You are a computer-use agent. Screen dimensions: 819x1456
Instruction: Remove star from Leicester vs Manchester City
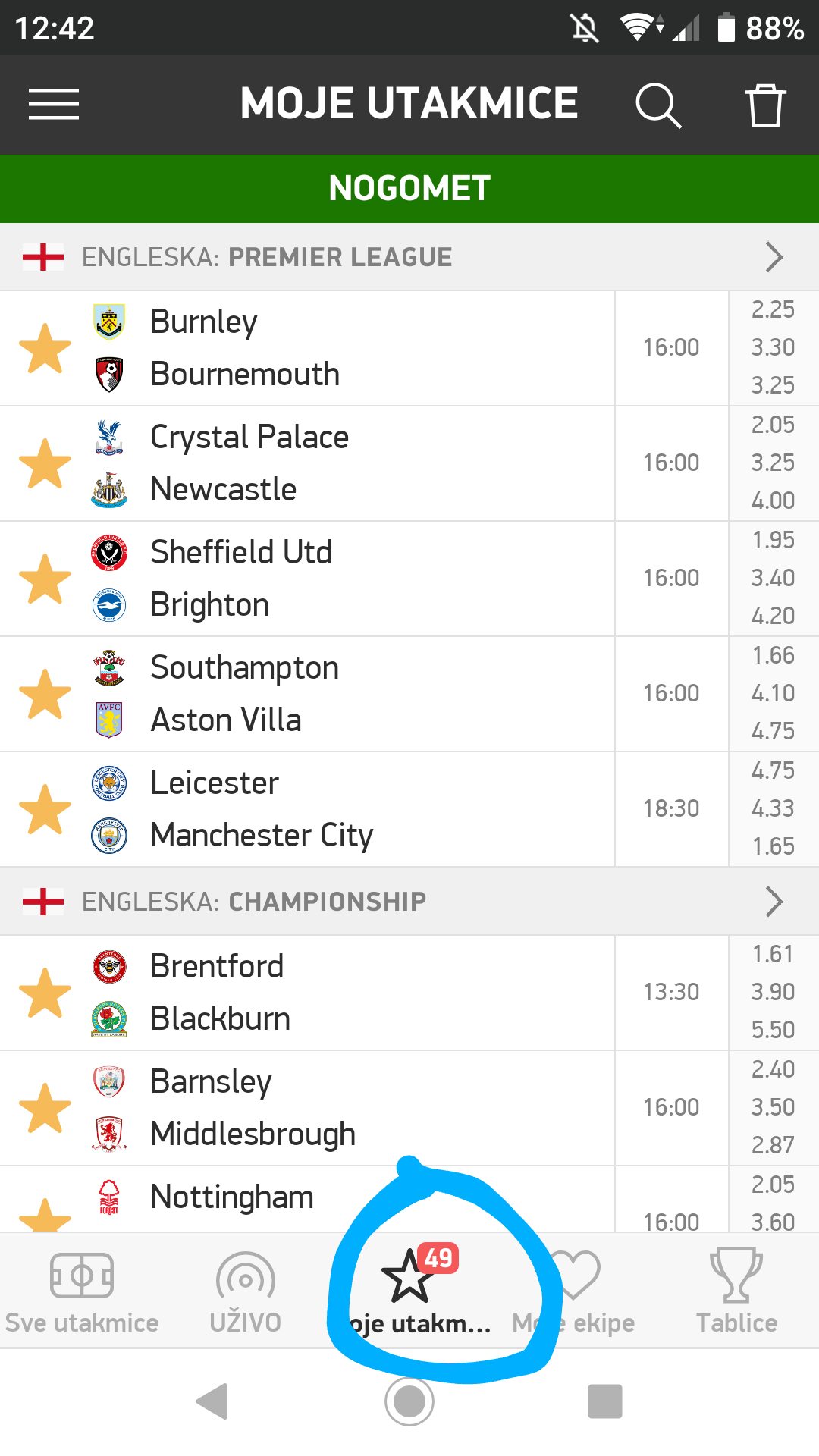45,810
